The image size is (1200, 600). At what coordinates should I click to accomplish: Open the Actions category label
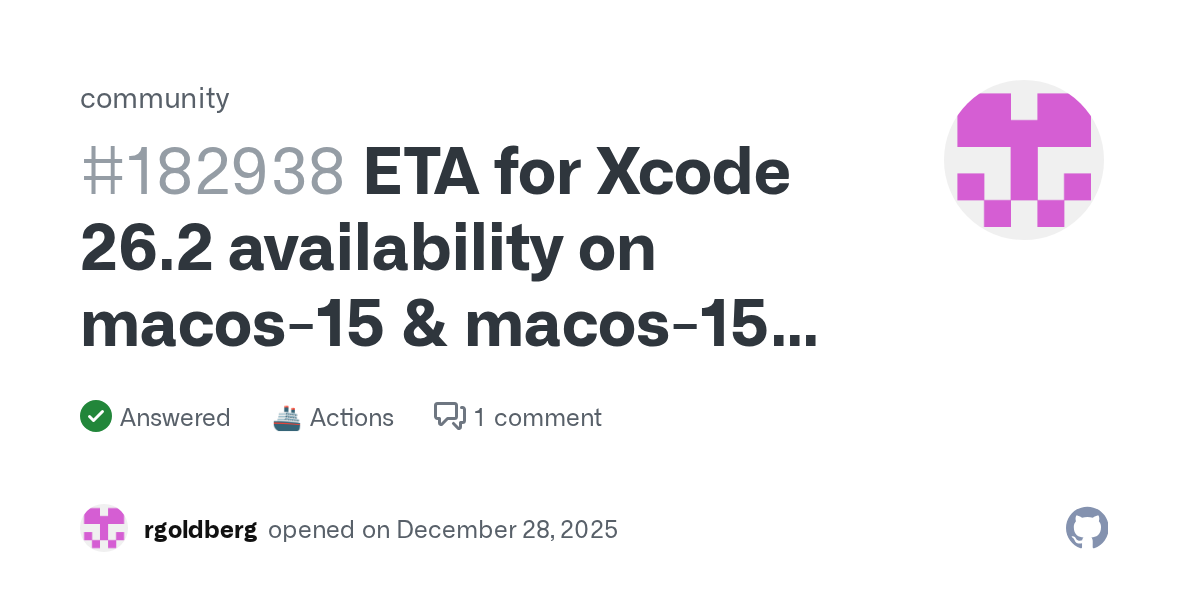pyautogui.click(x=351, y=417)
